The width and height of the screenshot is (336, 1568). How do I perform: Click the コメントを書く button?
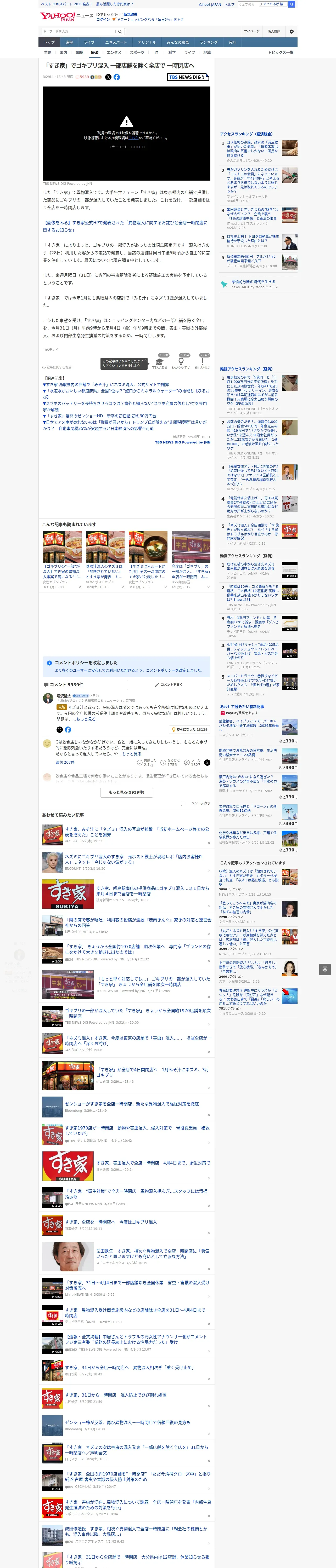pyautogui.click(x=169, y=685)
